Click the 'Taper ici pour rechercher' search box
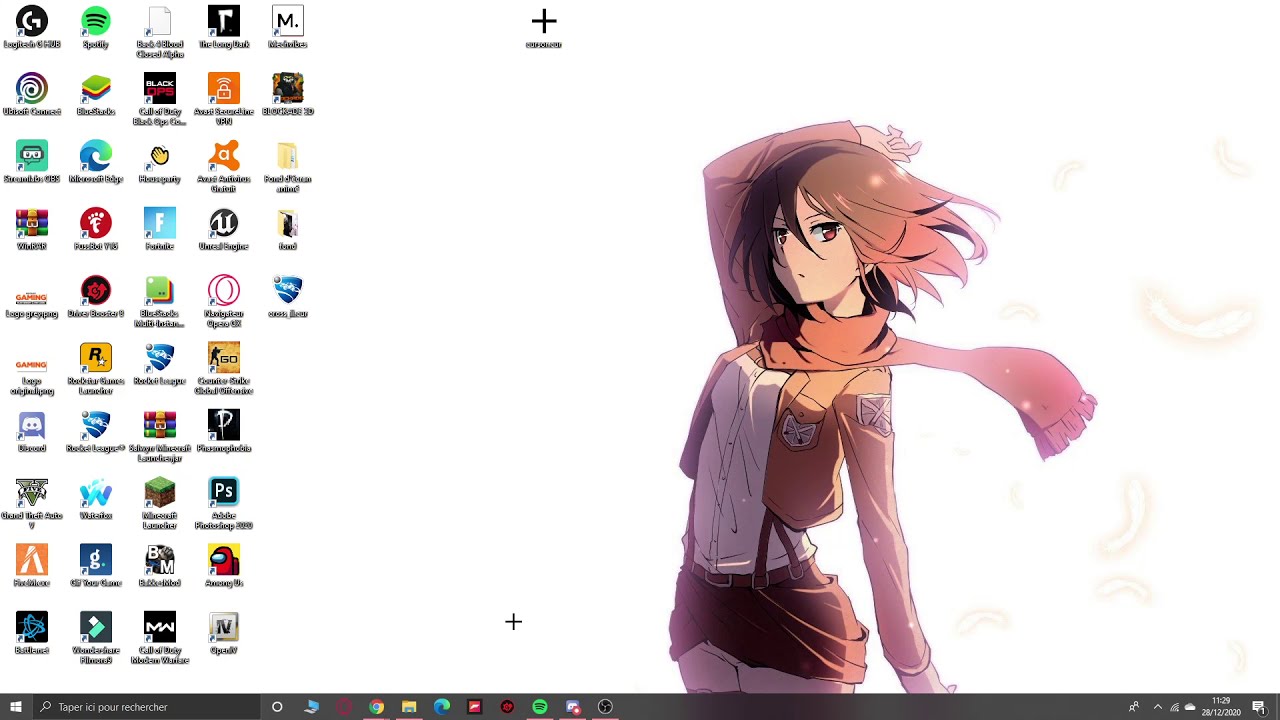 click(x=147, y=707)
